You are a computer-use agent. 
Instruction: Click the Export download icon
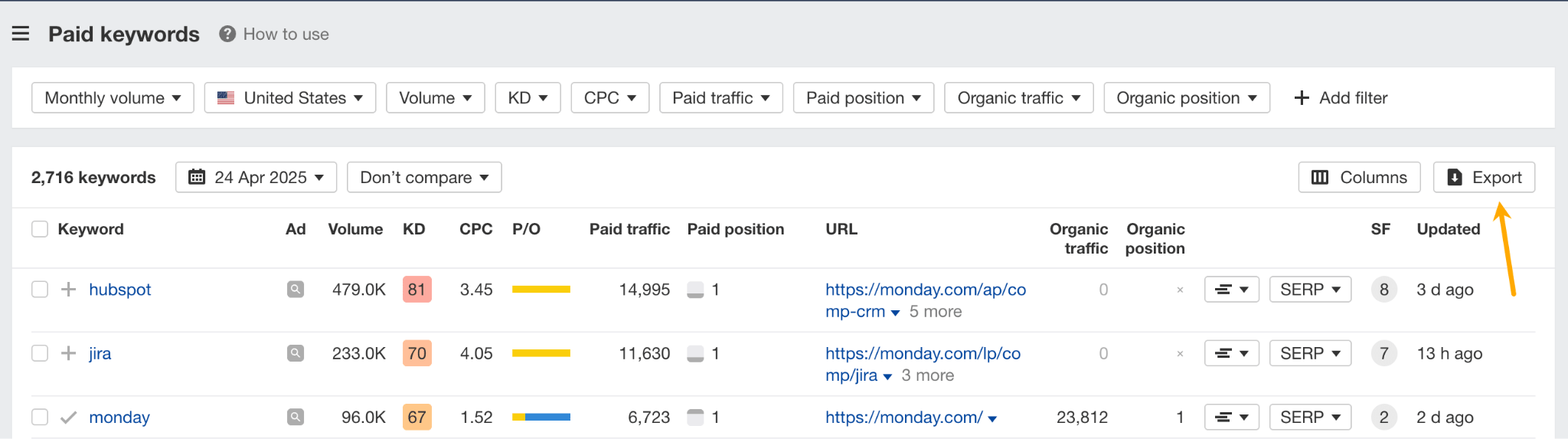click(x=1455, y=177)
